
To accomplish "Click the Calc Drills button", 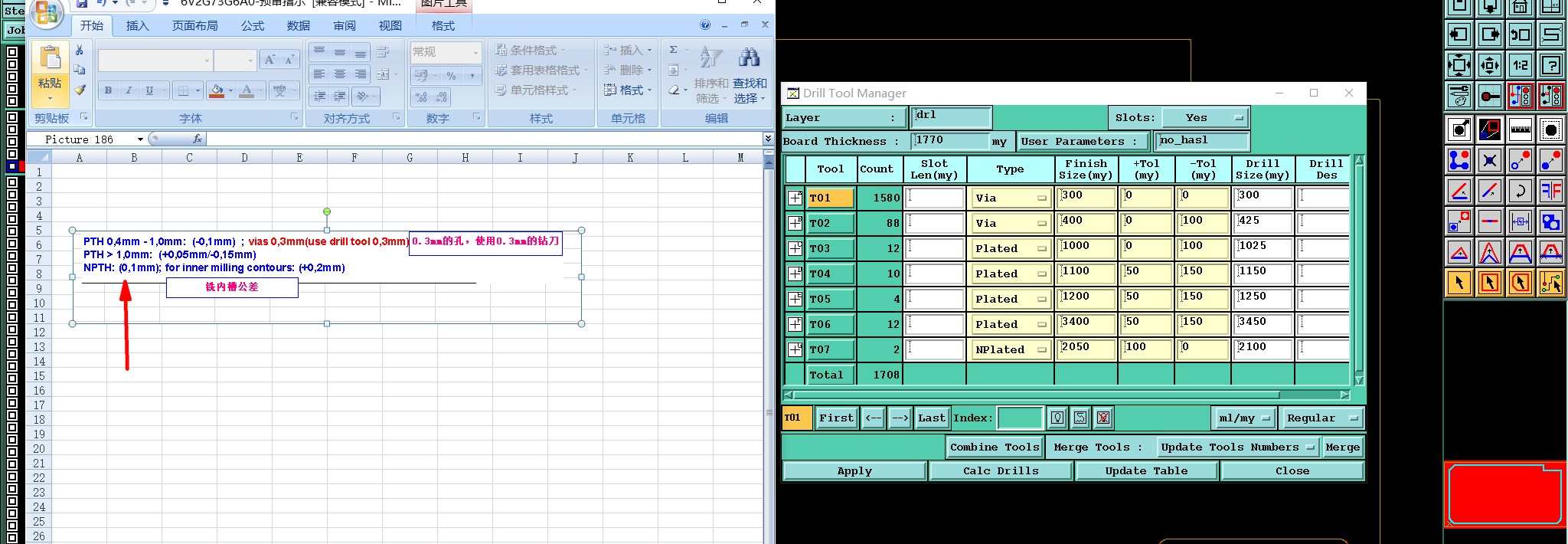I will coord(1001,470).
